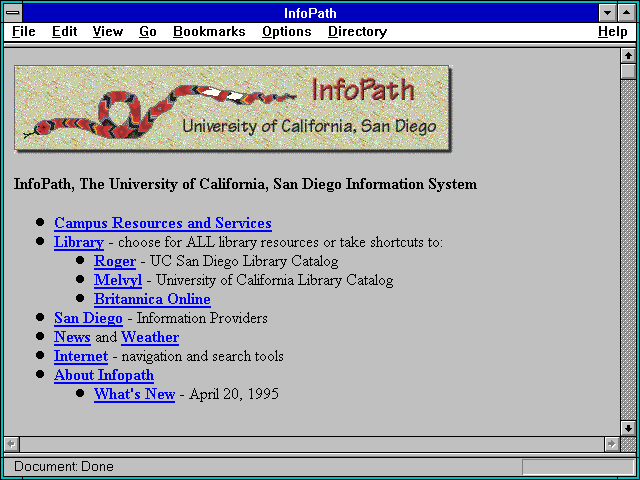Follow the Internet link

tap(81, 356)
